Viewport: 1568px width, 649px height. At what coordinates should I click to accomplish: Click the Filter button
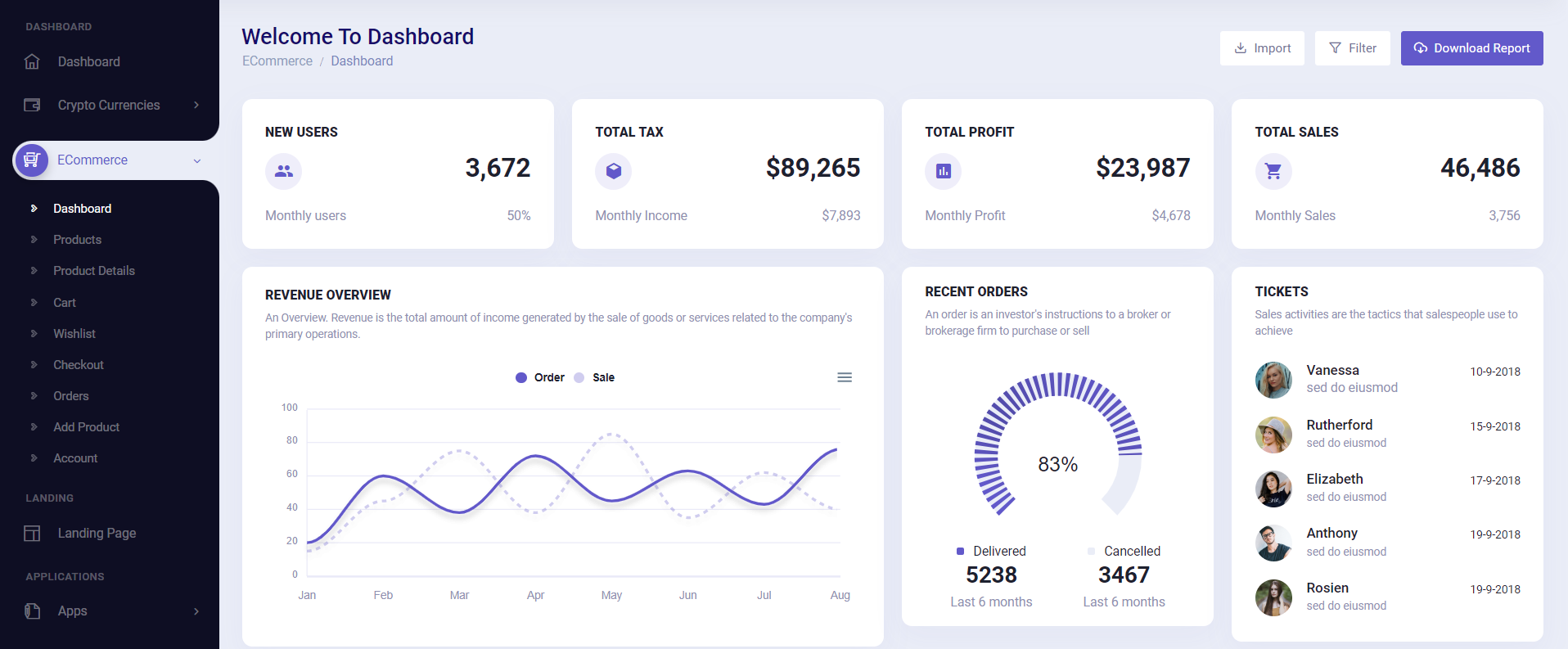1352,48
